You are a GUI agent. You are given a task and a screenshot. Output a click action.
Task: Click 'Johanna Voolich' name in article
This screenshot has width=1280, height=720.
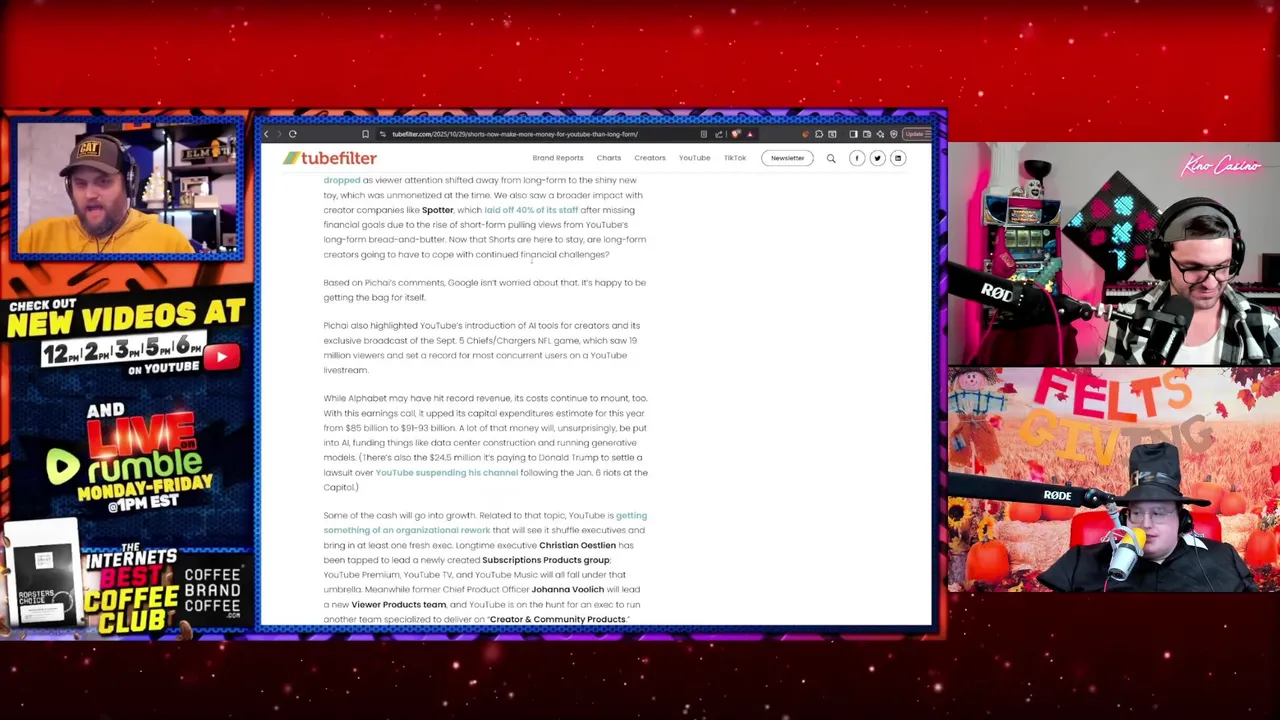tap(567, 589)
